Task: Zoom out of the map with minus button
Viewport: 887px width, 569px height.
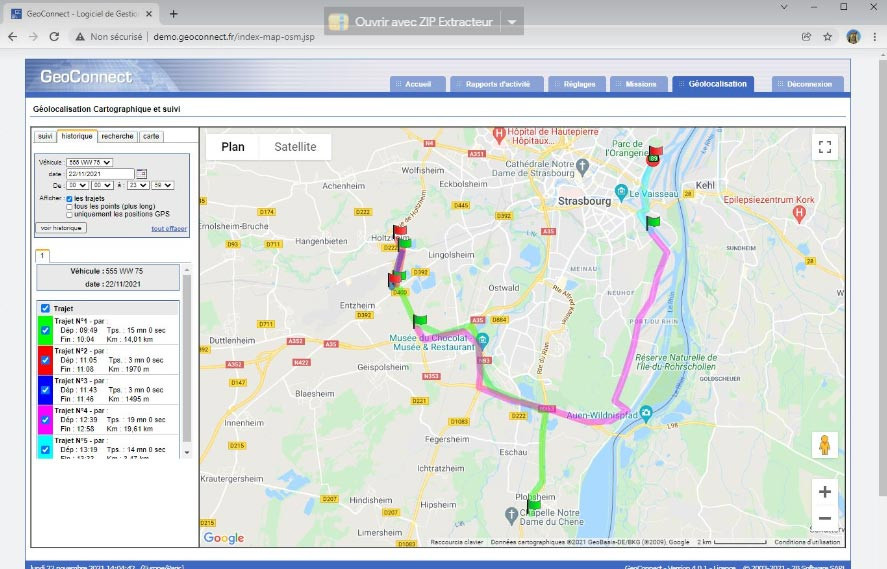Action: (x=824, y=518)
